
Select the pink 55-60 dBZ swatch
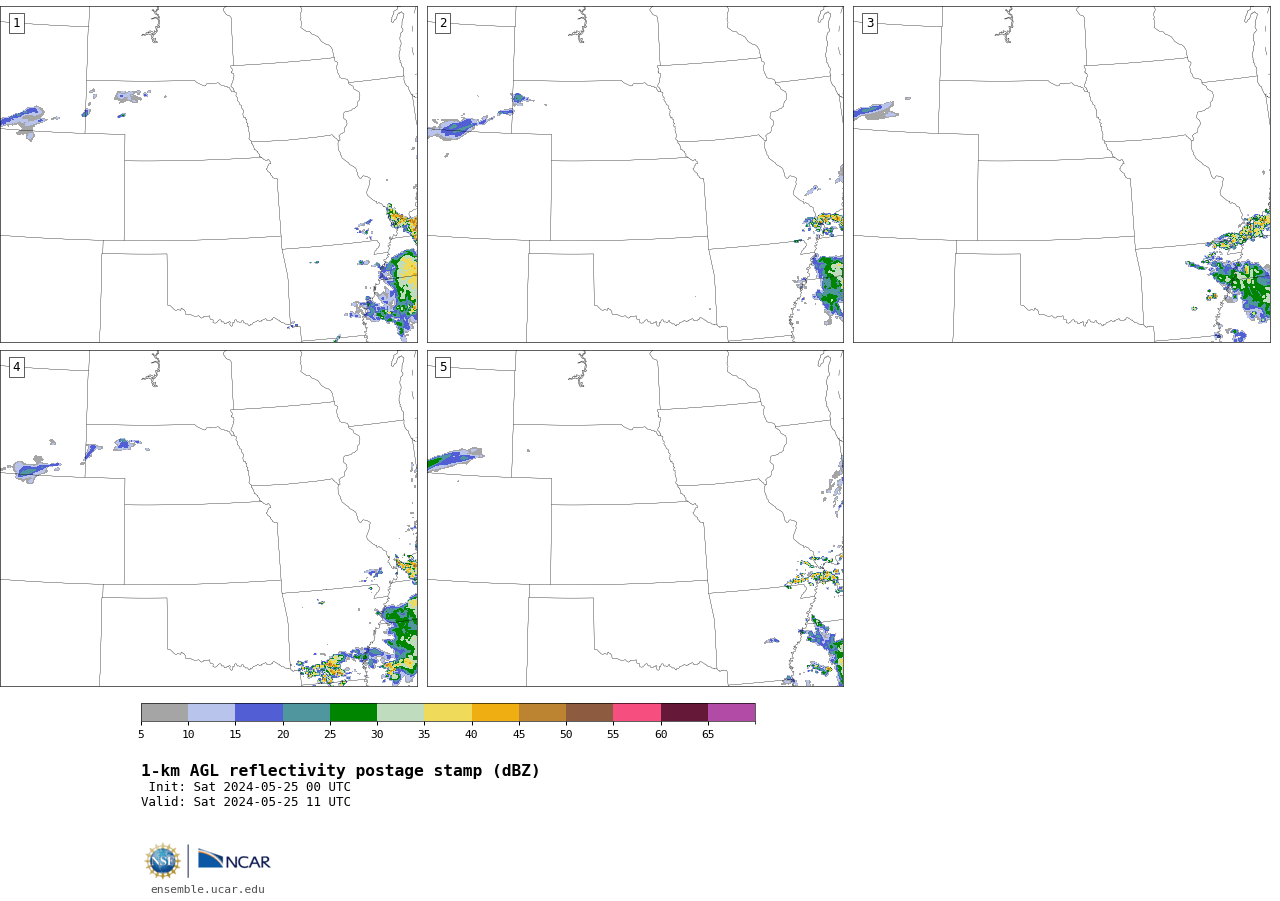[637, 713]
